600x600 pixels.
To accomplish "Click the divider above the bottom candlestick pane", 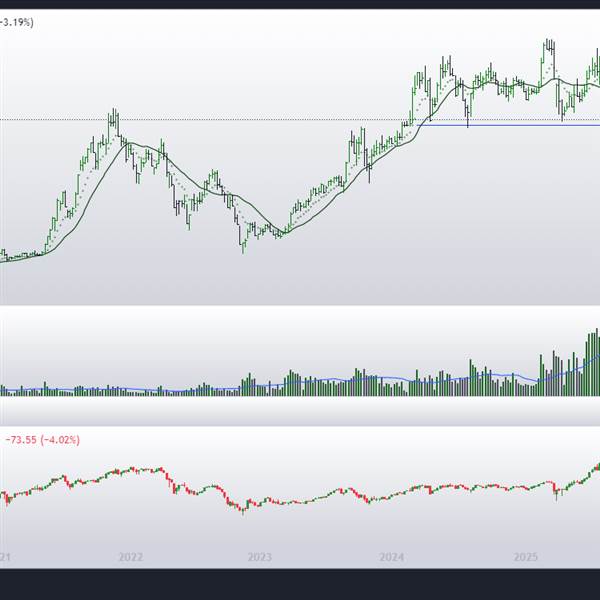I will (300, 427).
